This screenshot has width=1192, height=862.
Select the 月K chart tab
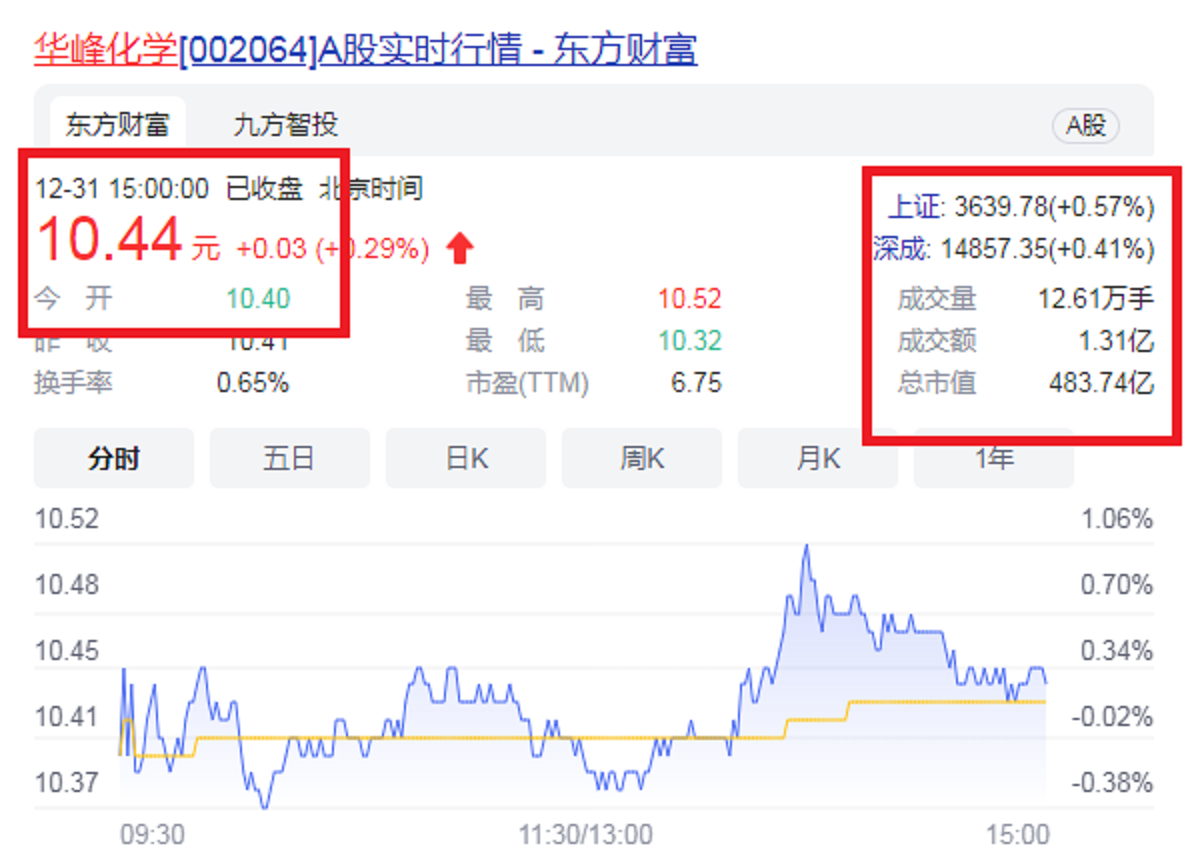tap(818, 458)
